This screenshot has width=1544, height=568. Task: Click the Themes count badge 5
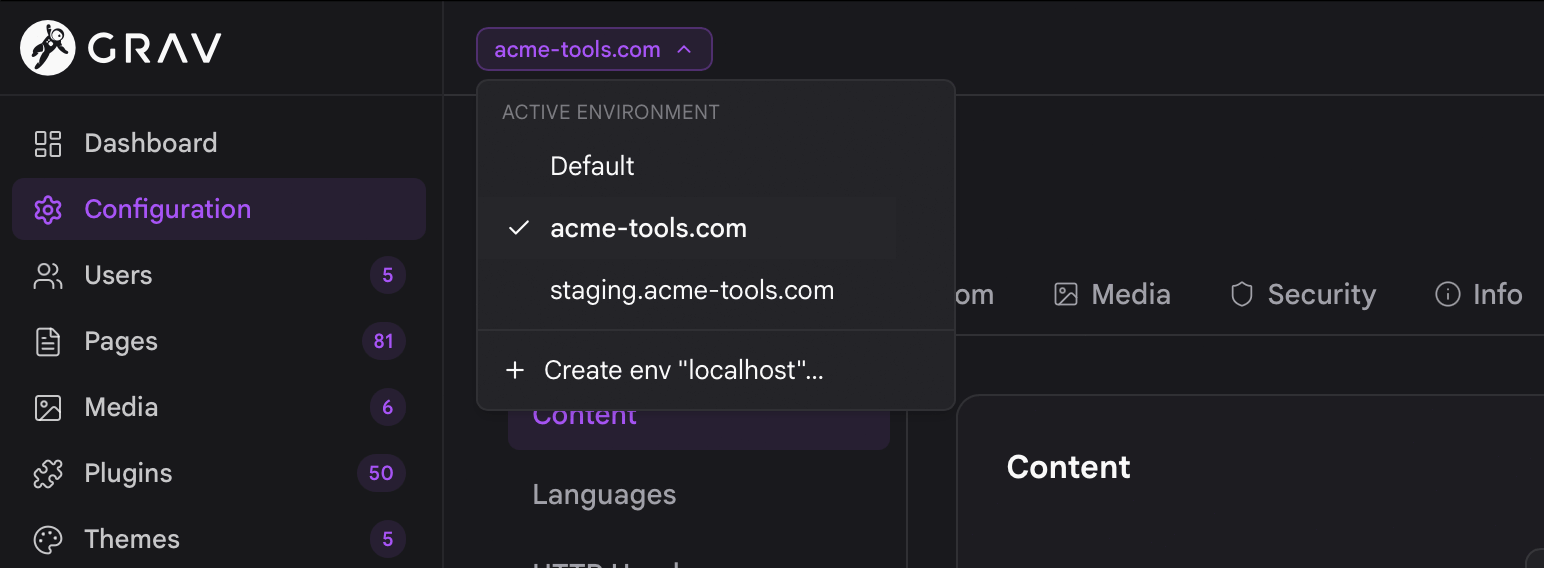pyautogui.click(x=388, y=539)
